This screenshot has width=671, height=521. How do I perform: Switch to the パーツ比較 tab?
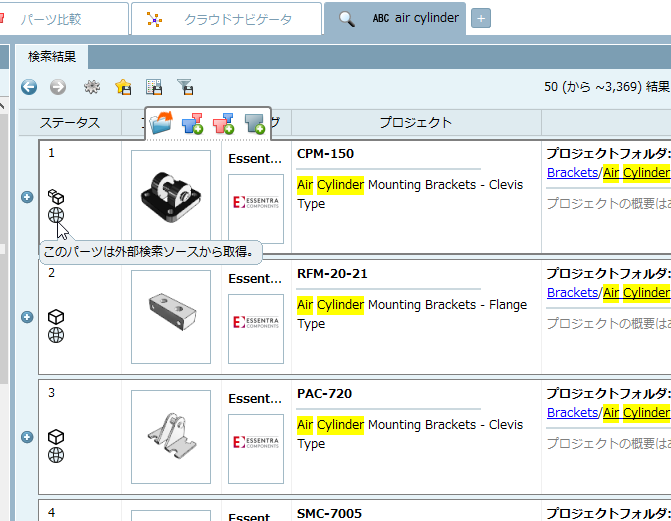65,18
